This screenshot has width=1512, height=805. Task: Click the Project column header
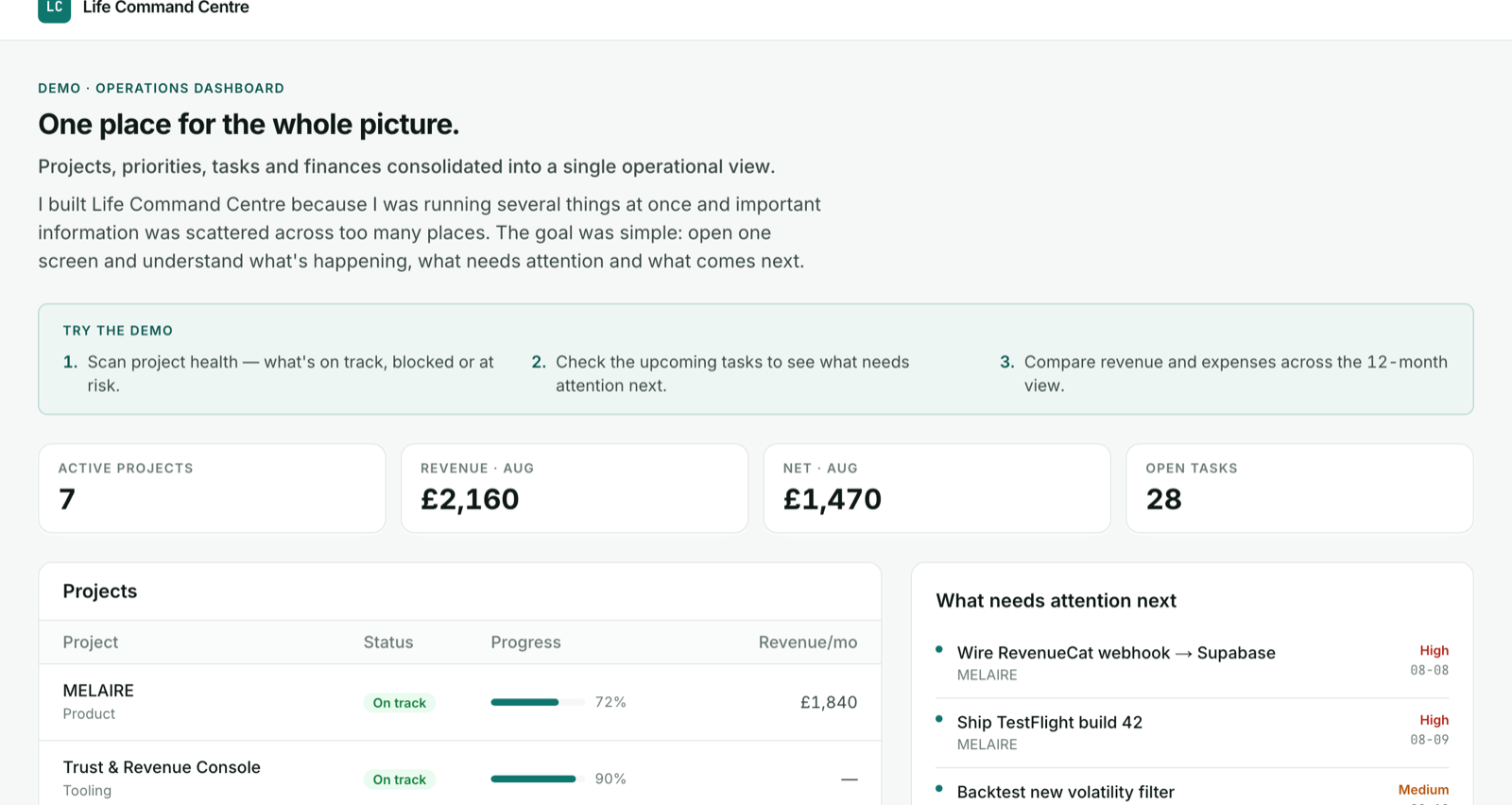[91, 642]
